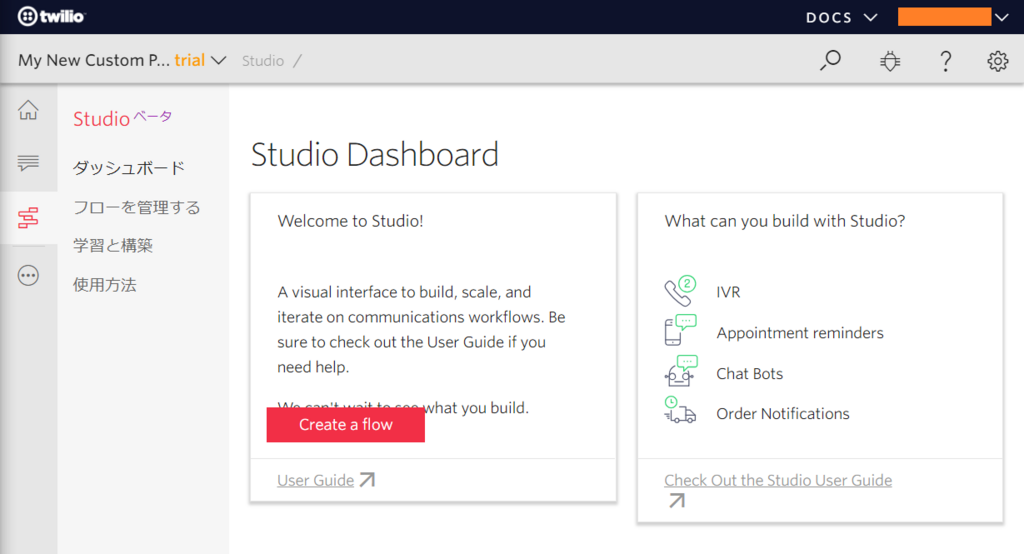Click the Appointment reminders phone message icon

pyautogui.click(x=680, y=330)
